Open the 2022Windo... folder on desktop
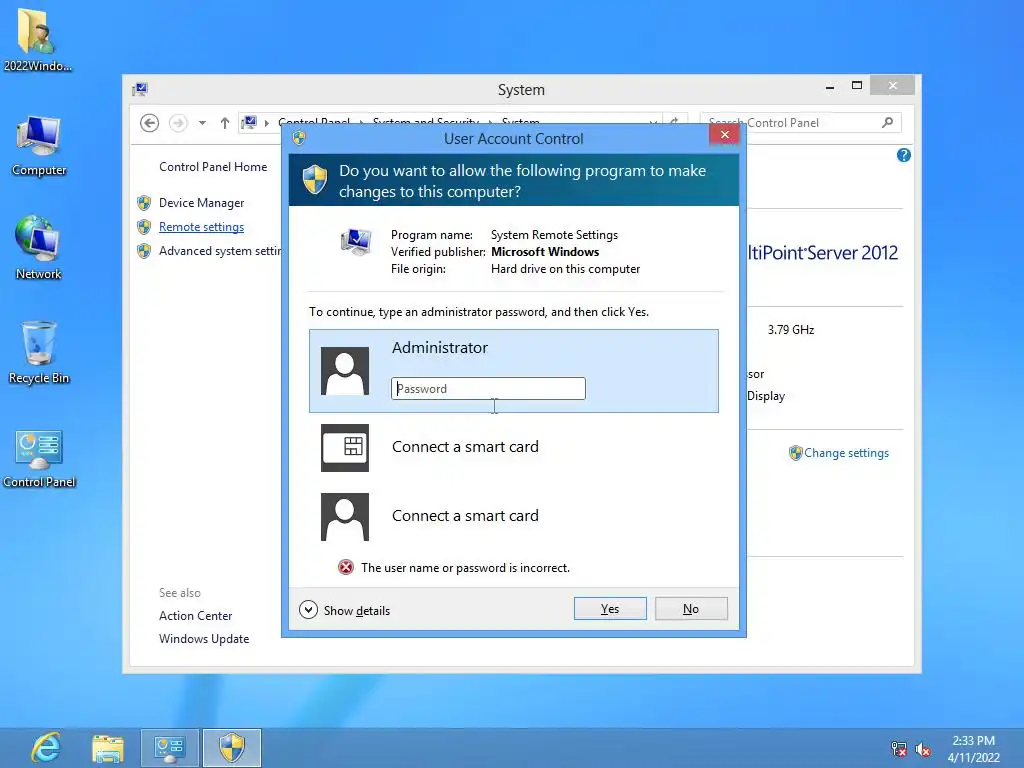Image resolution: width=1024 pixels, height=768 pixels. [x=37, y=39]
